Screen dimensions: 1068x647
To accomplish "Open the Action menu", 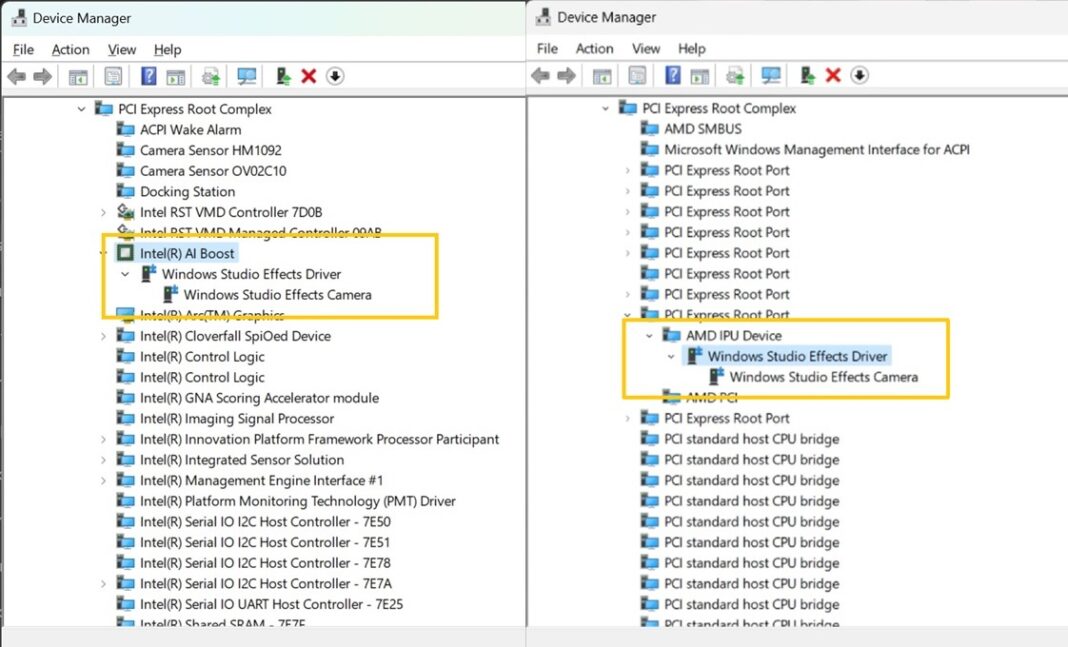I will [70, 49].
